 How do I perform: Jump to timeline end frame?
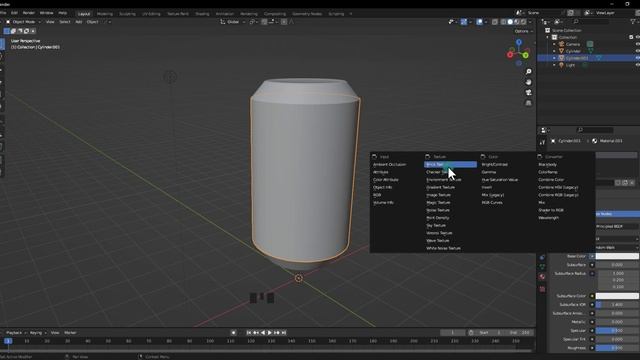pos(284,333)
